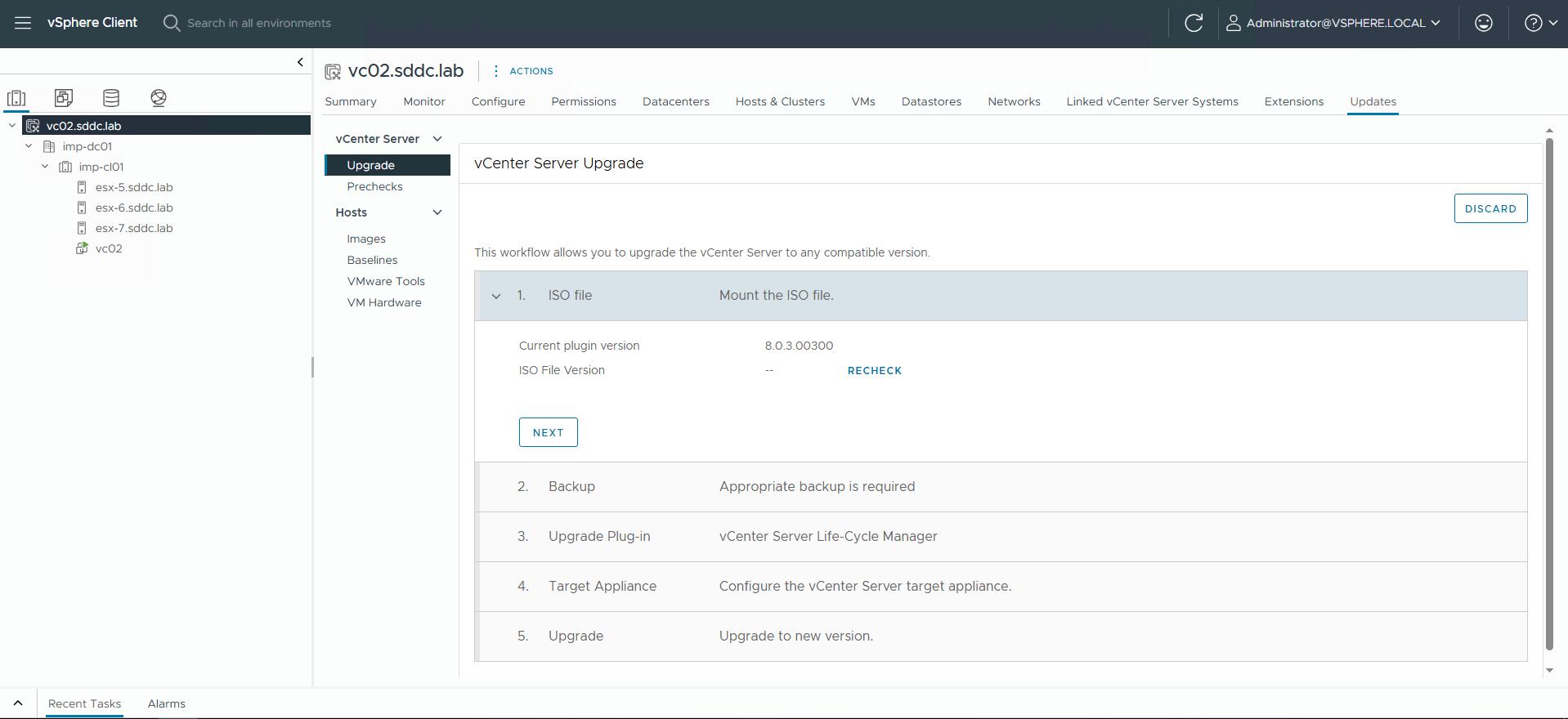Select the Hosts and Clusters inventory icon

tap(16, 98)
